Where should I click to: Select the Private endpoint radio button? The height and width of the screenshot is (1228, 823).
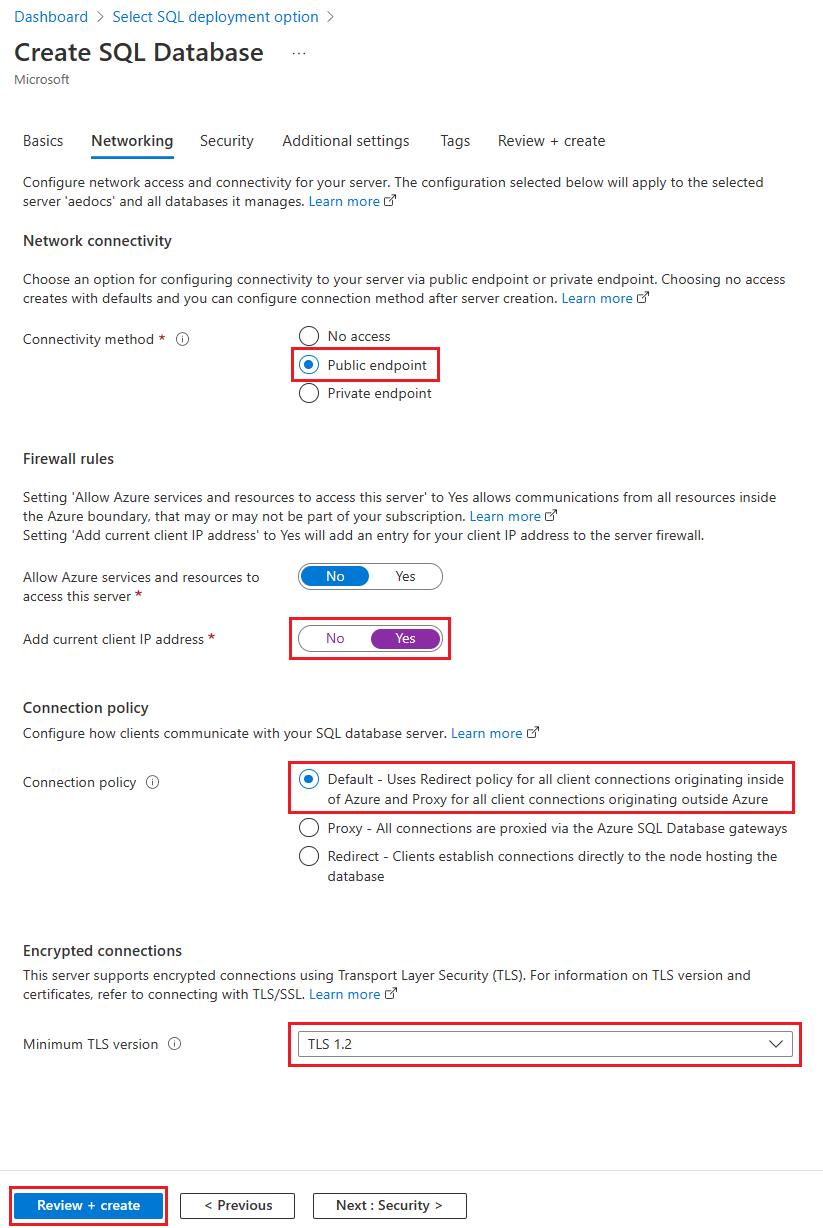pyautogui.click(x=309, y=393)
